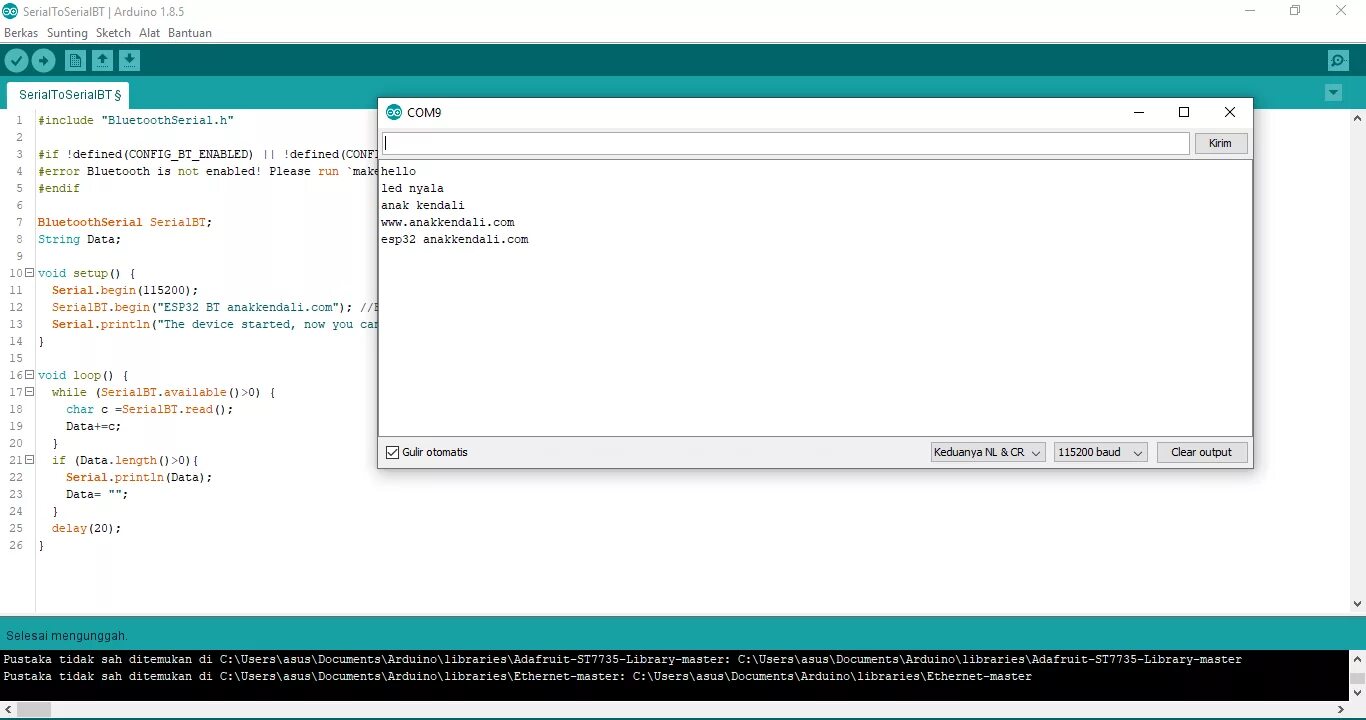
Task: Click 'Serial.println(Data);' code line
Action: (x=139, y=477)
